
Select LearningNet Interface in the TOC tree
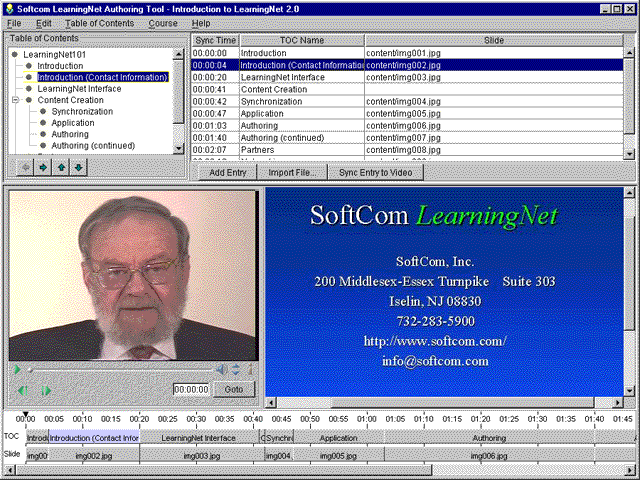pos(79,89)
